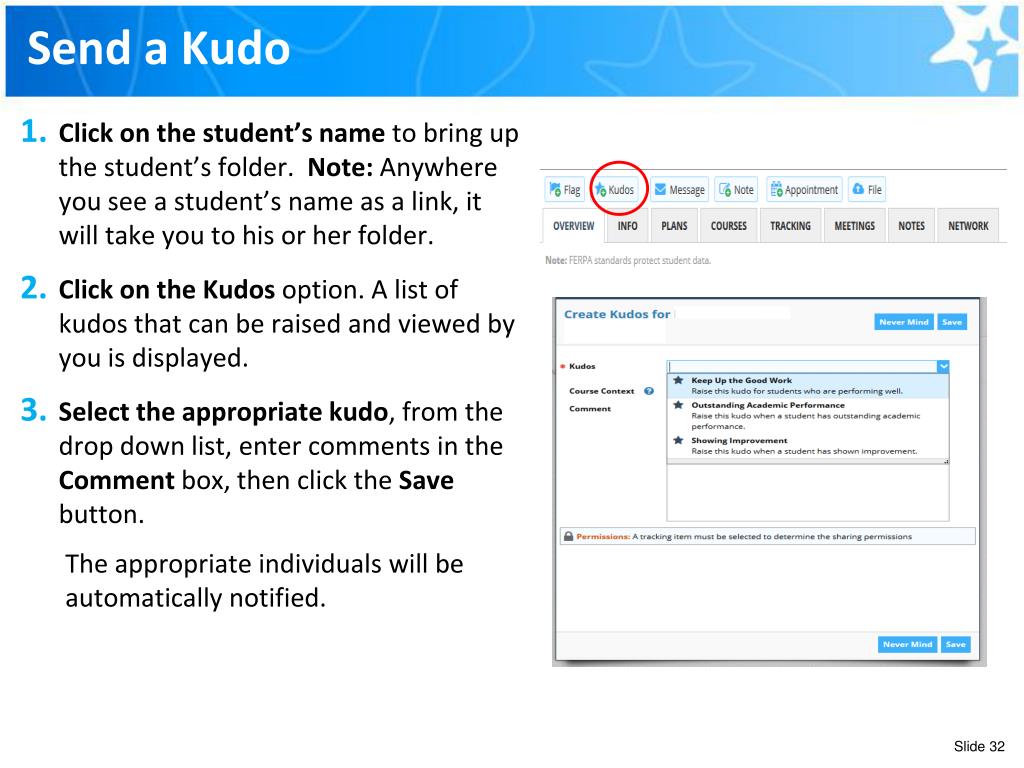Click the File upload button
1024x768 pixels.
tap(868, 189)
